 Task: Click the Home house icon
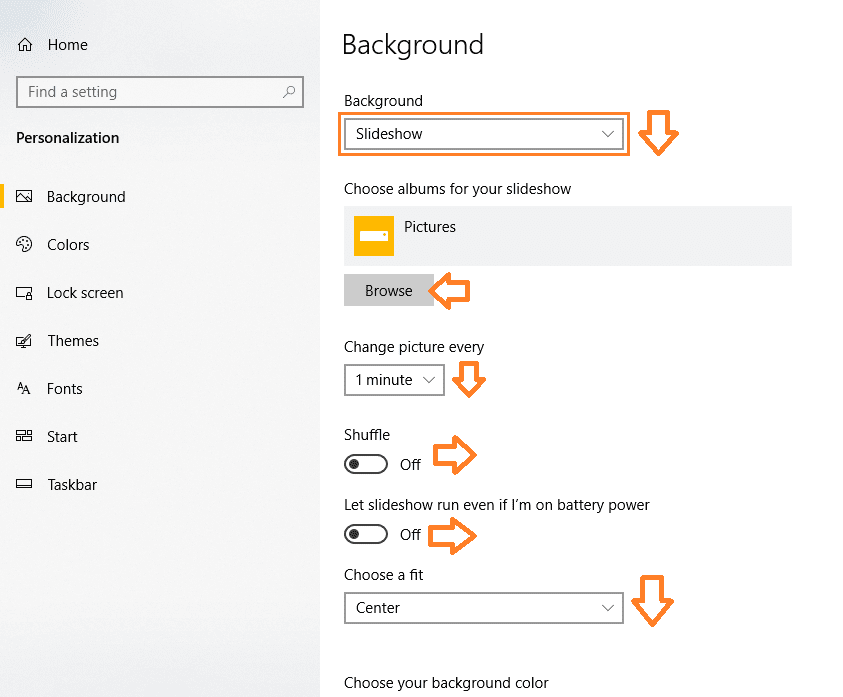[x=25, y=45]
